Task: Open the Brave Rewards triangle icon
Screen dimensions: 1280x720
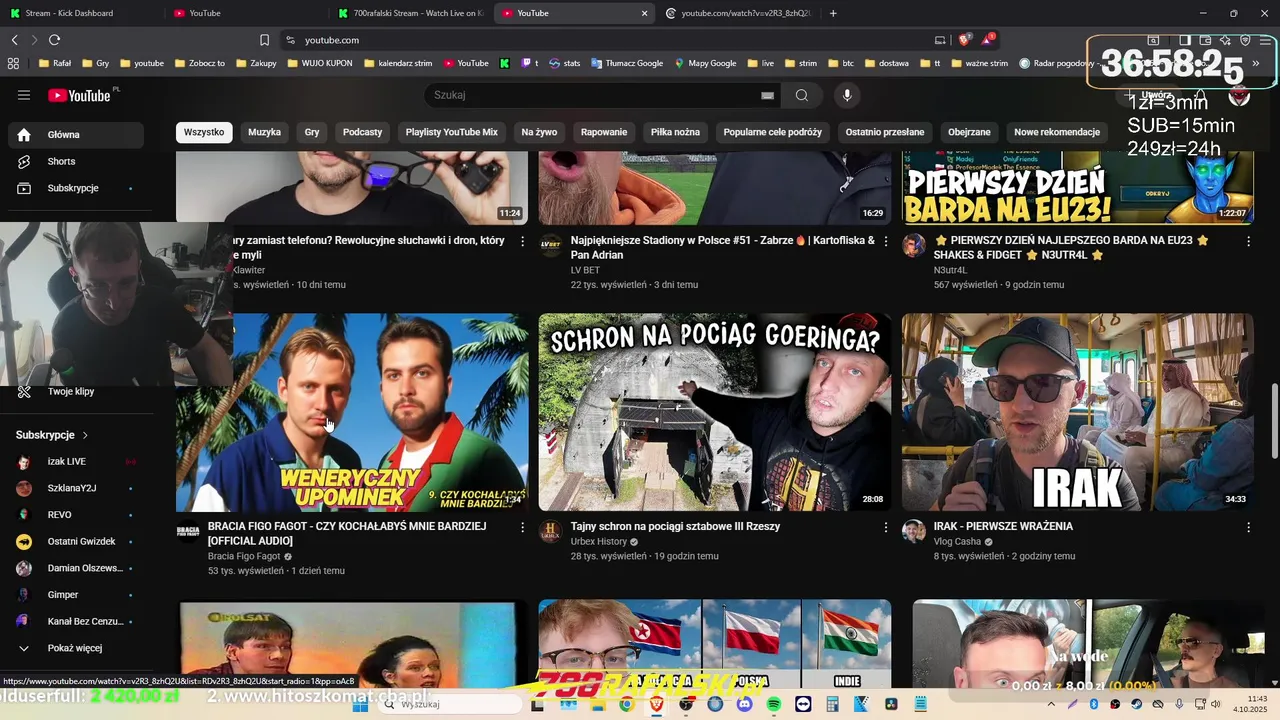Action: 988,40
